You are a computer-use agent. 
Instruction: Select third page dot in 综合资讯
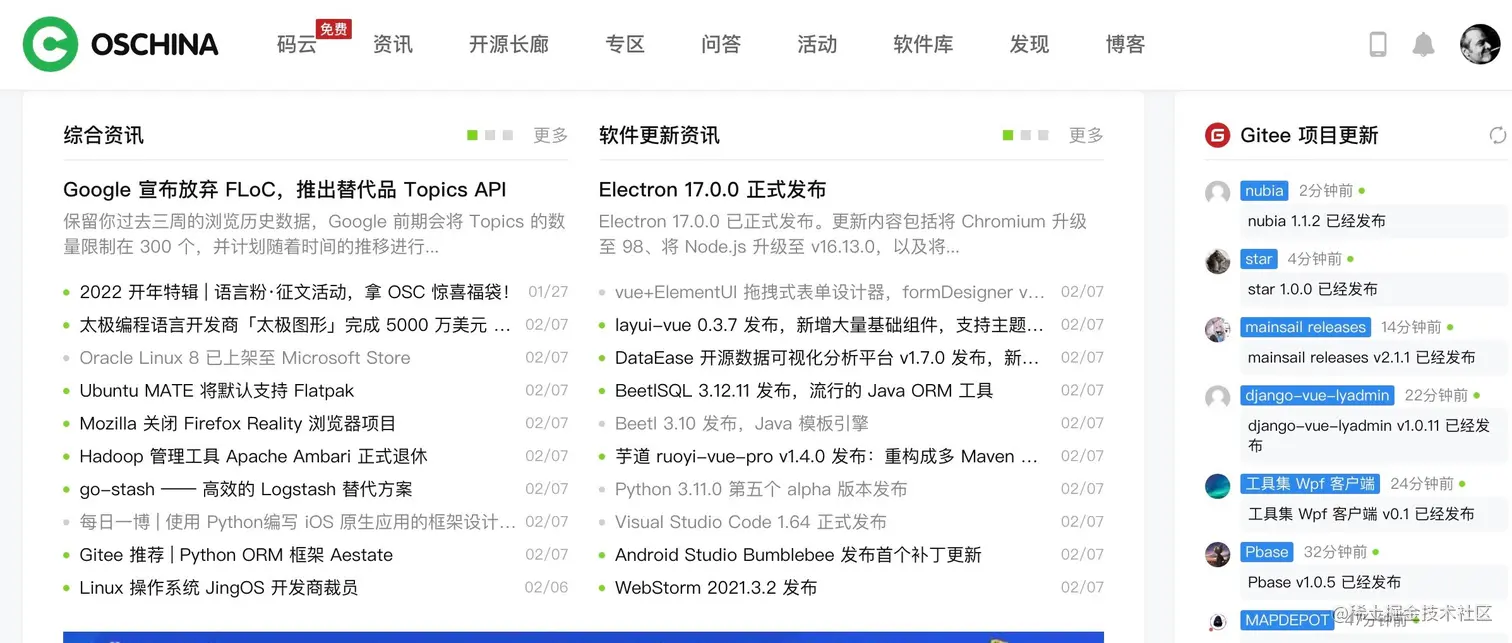508,135
